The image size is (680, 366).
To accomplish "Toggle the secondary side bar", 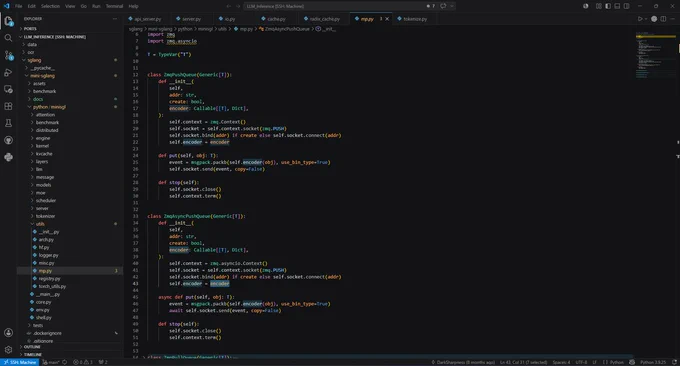I will click(627, 6).
